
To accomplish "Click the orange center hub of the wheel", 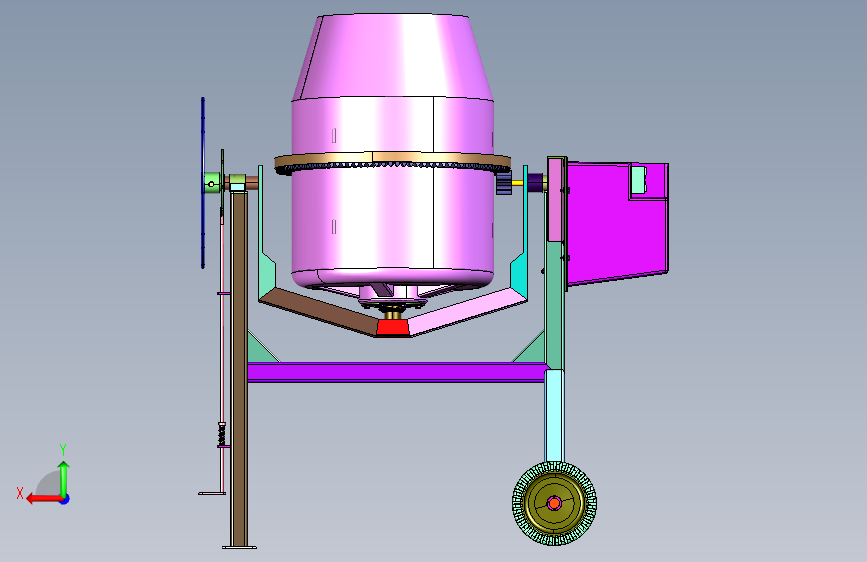I will pos(555,503).
